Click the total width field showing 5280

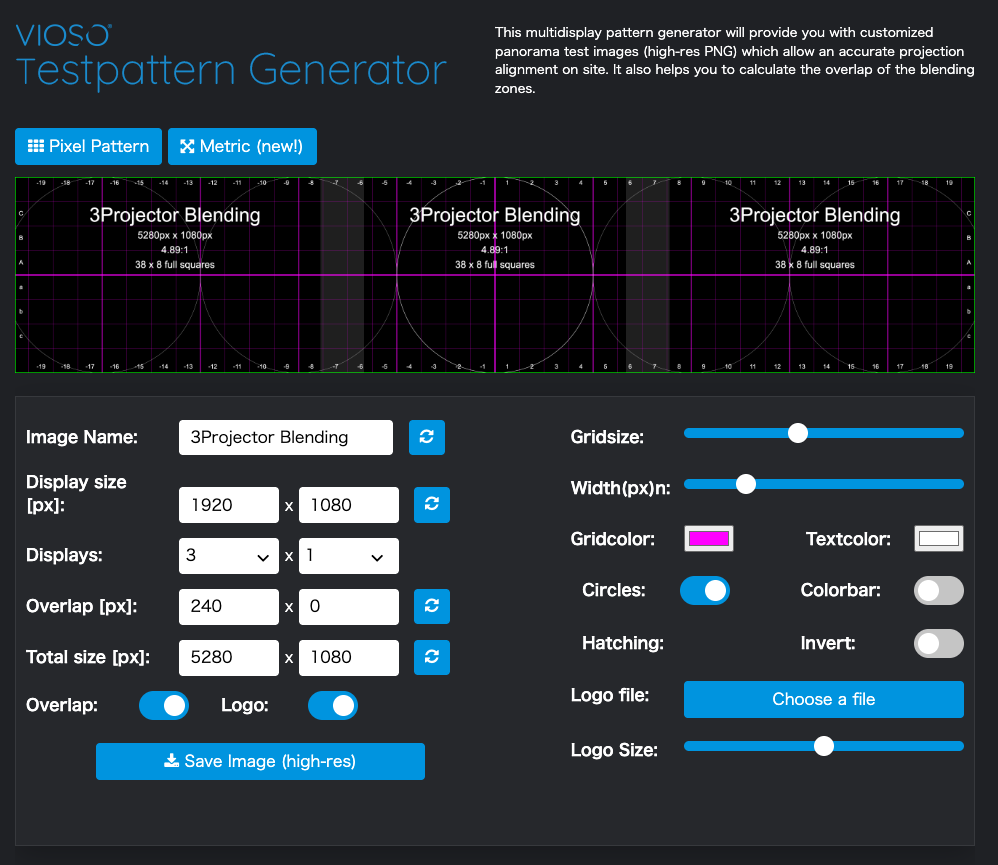228,657
